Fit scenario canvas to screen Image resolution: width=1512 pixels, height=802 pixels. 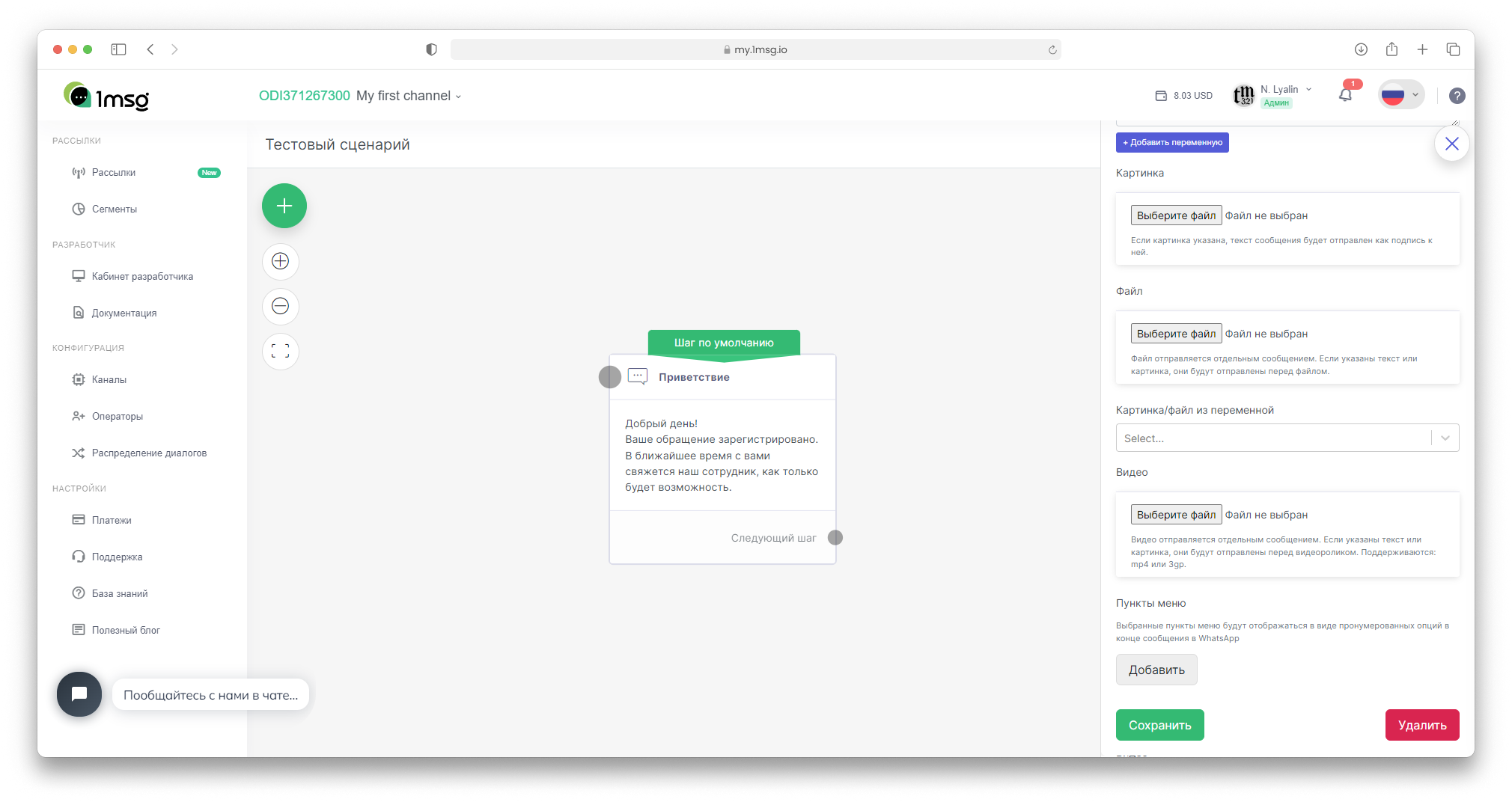(281, 351)
